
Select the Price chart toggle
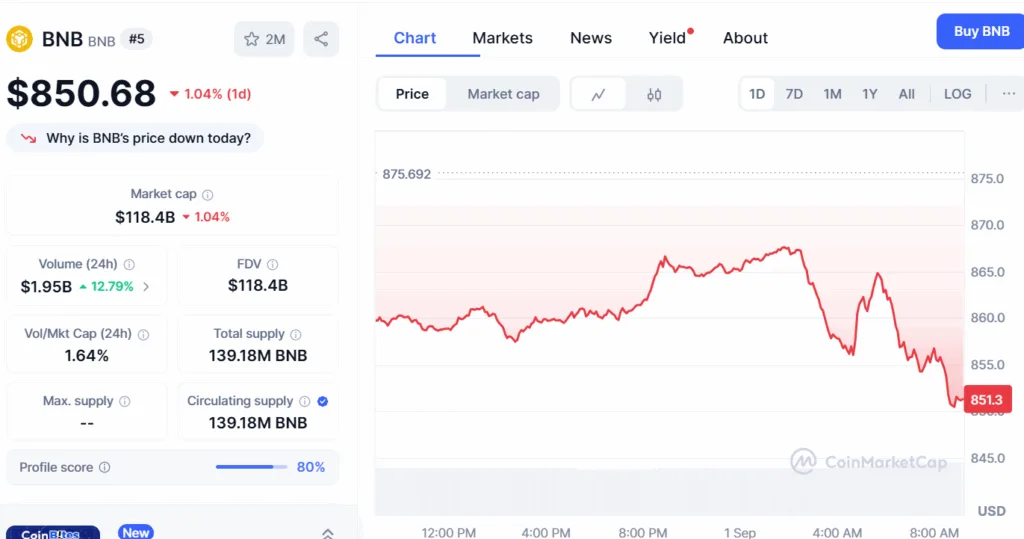(x=412, y=94)
